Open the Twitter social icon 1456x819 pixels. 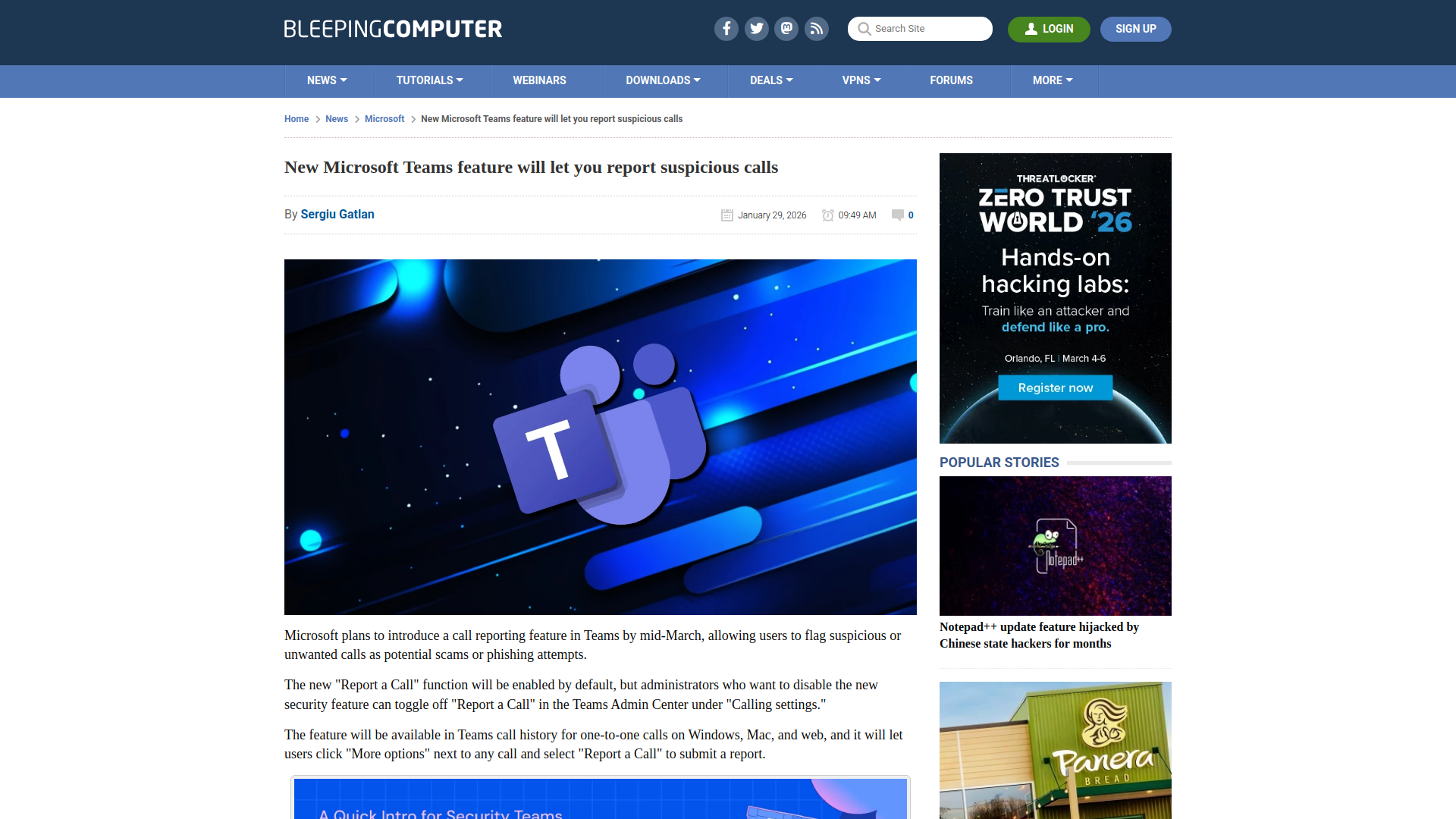click(x=756, y=29)
